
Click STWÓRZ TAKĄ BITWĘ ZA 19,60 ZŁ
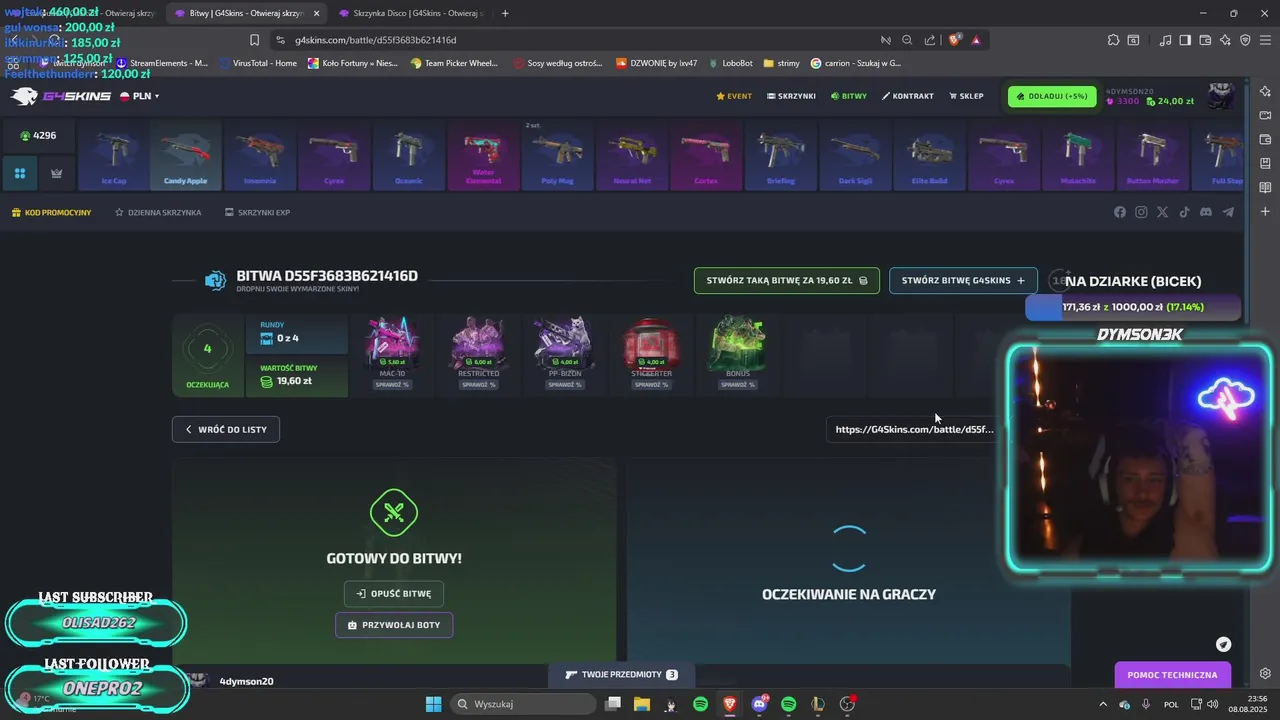coord(787,281)
